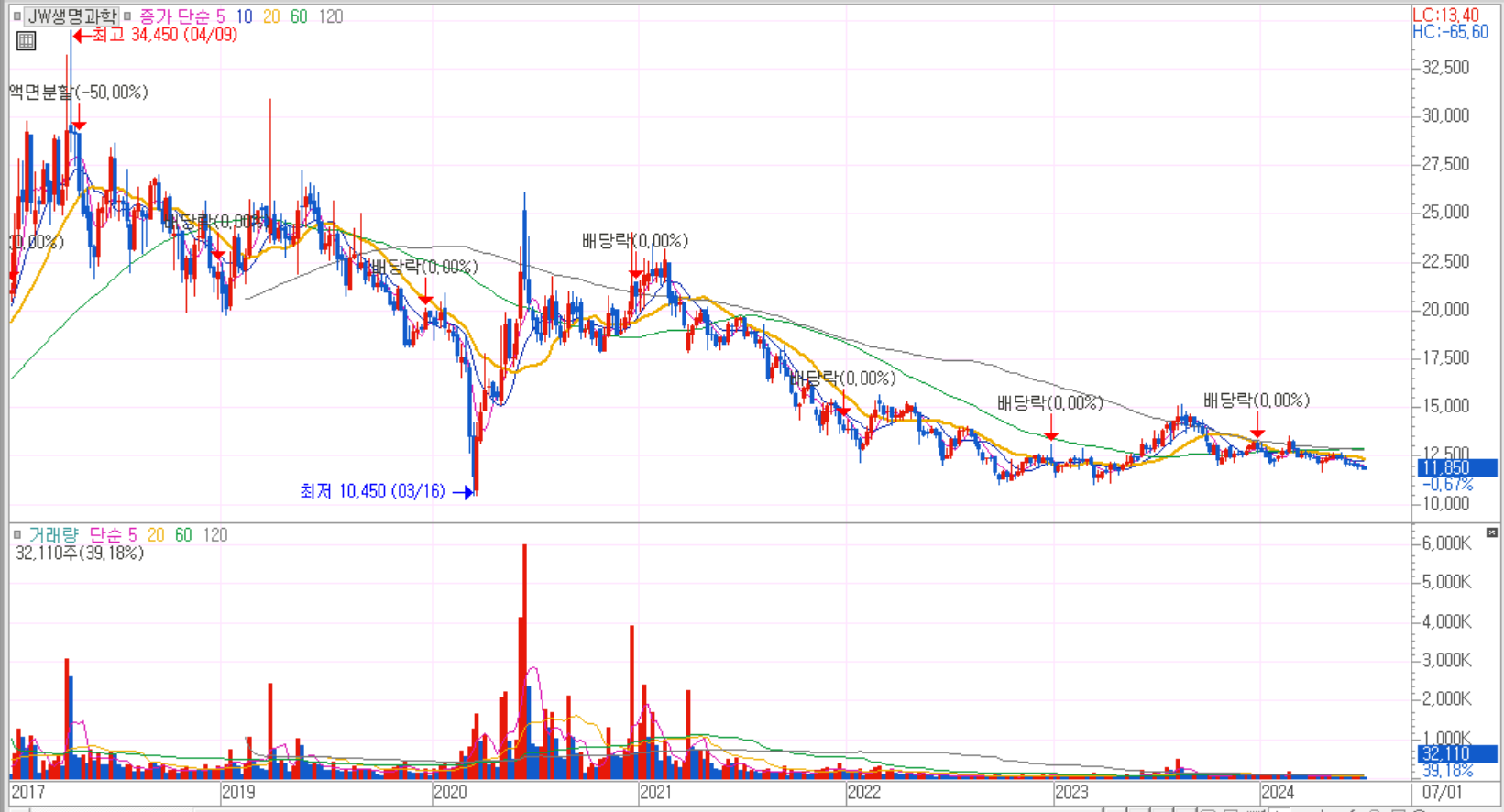Click the 2020 label on the time axis
This screenshot has width=1504, height=812.
[x=450, y=792]
